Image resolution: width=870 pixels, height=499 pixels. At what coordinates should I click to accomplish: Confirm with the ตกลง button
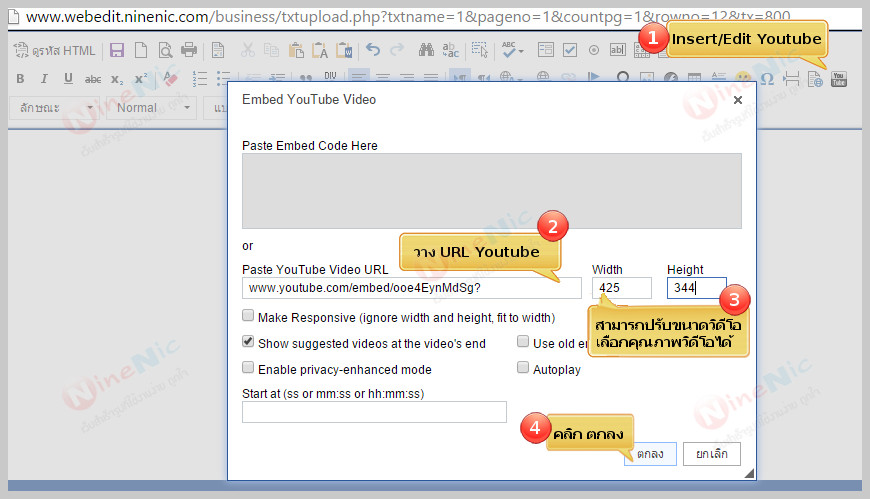point(650,454)
